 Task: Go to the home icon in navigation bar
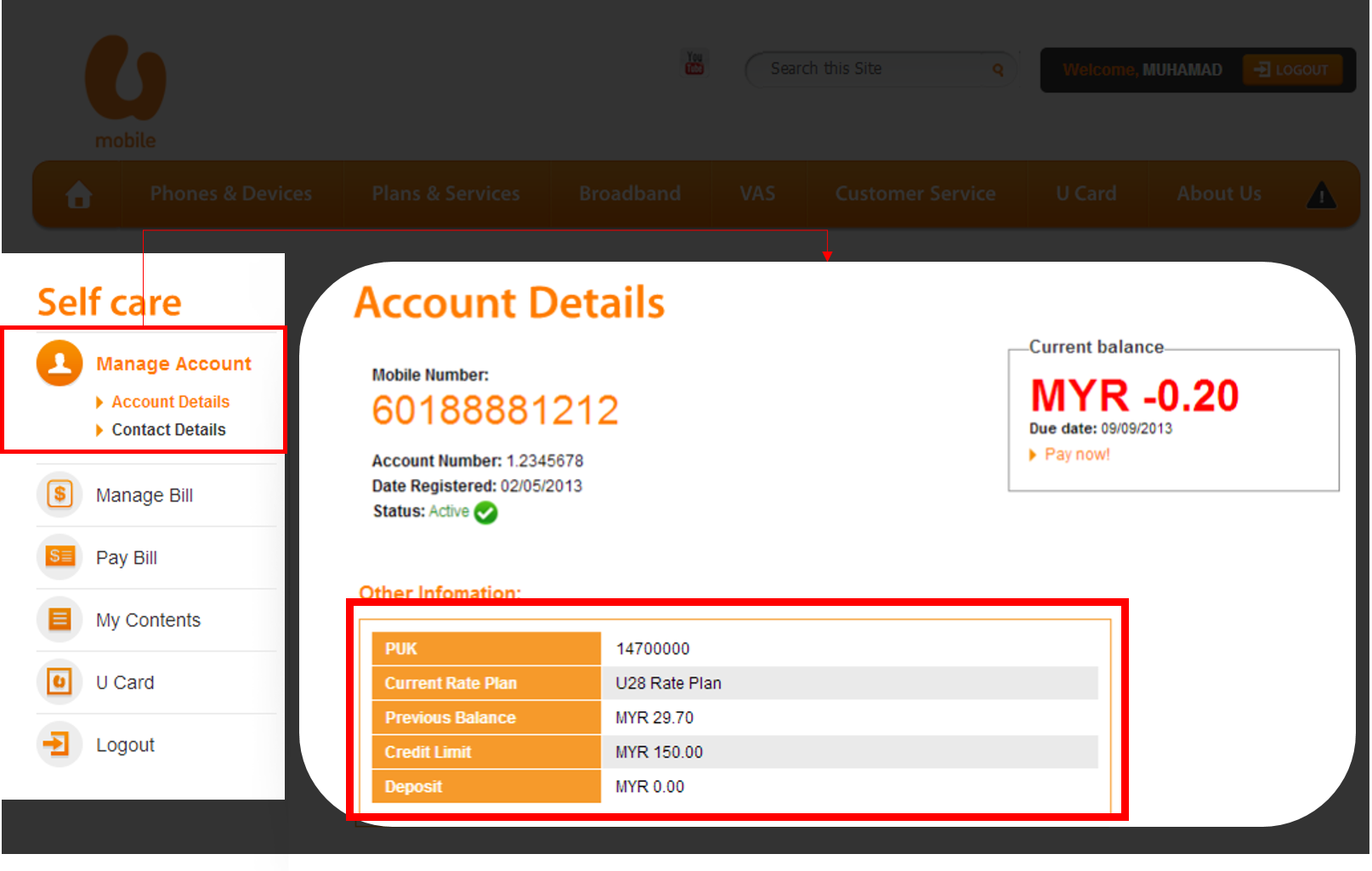[79, 195]
